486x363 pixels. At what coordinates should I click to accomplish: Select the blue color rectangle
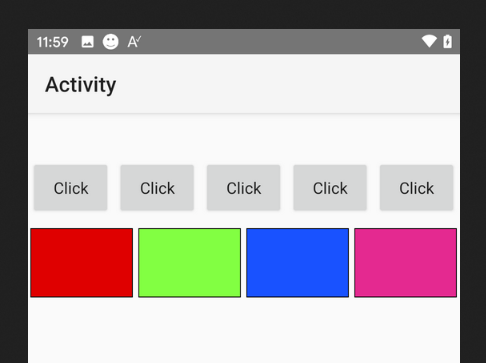pyautogui.click(x=298, y=263)
